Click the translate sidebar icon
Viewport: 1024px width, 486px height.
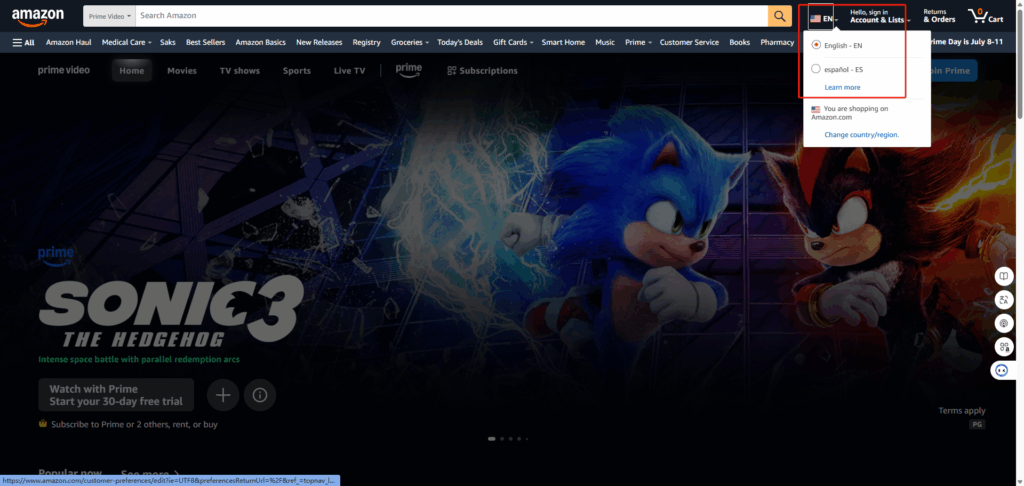1002,300
